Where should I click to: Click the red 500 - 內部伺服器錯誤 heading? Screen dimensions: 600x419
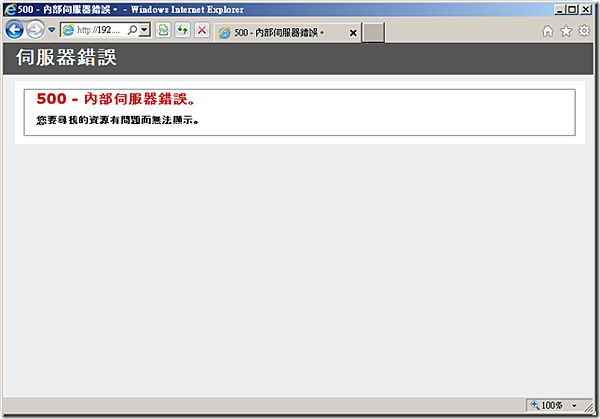tap(116, 99)
